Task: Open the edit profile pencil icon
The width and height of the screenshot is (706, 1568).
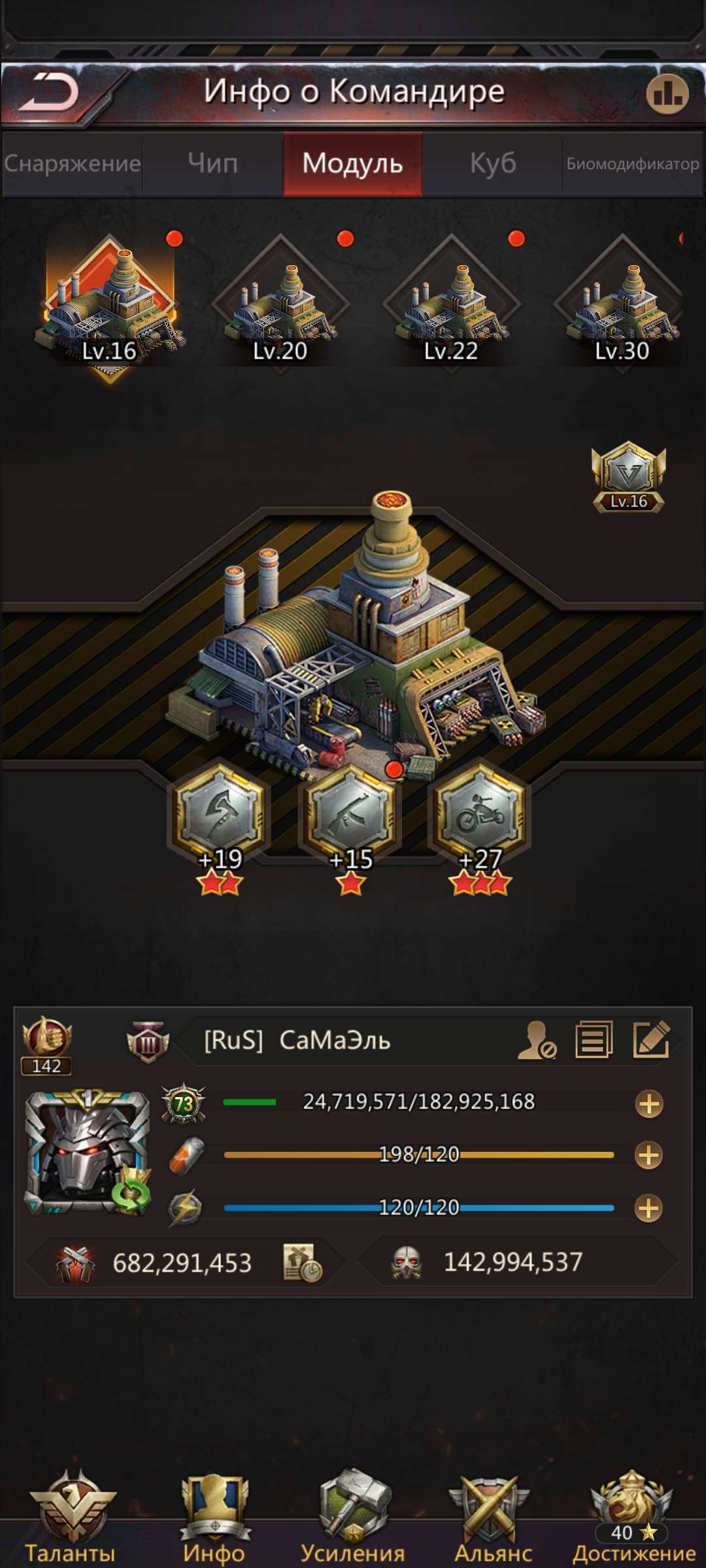Action: tap(651, 1039)
